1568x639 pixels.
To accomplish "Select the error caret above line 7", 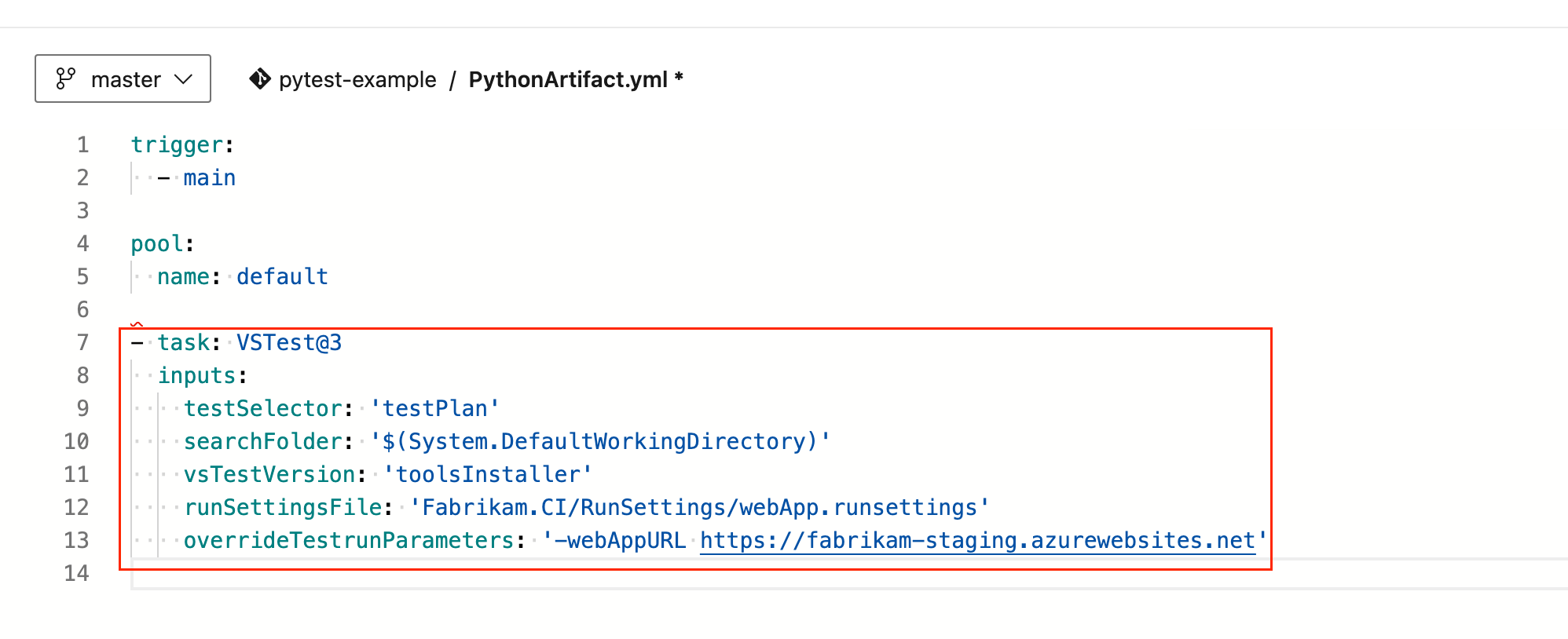I will (x=137, y=323).
